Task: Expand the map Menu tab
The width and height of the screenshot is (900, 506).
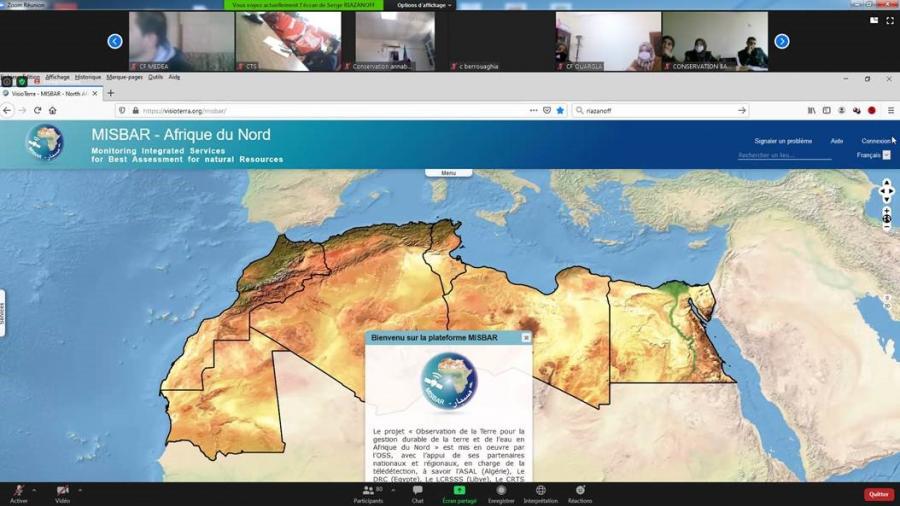Action: click(x=448, y=173)
